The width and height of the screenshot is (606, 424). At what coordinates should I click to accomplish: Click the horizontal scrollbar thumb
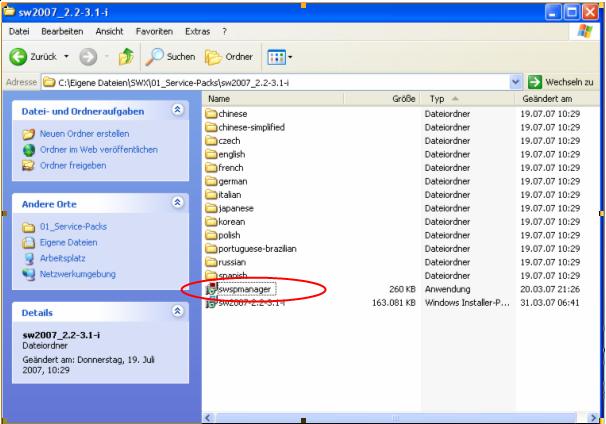point(395,418)
